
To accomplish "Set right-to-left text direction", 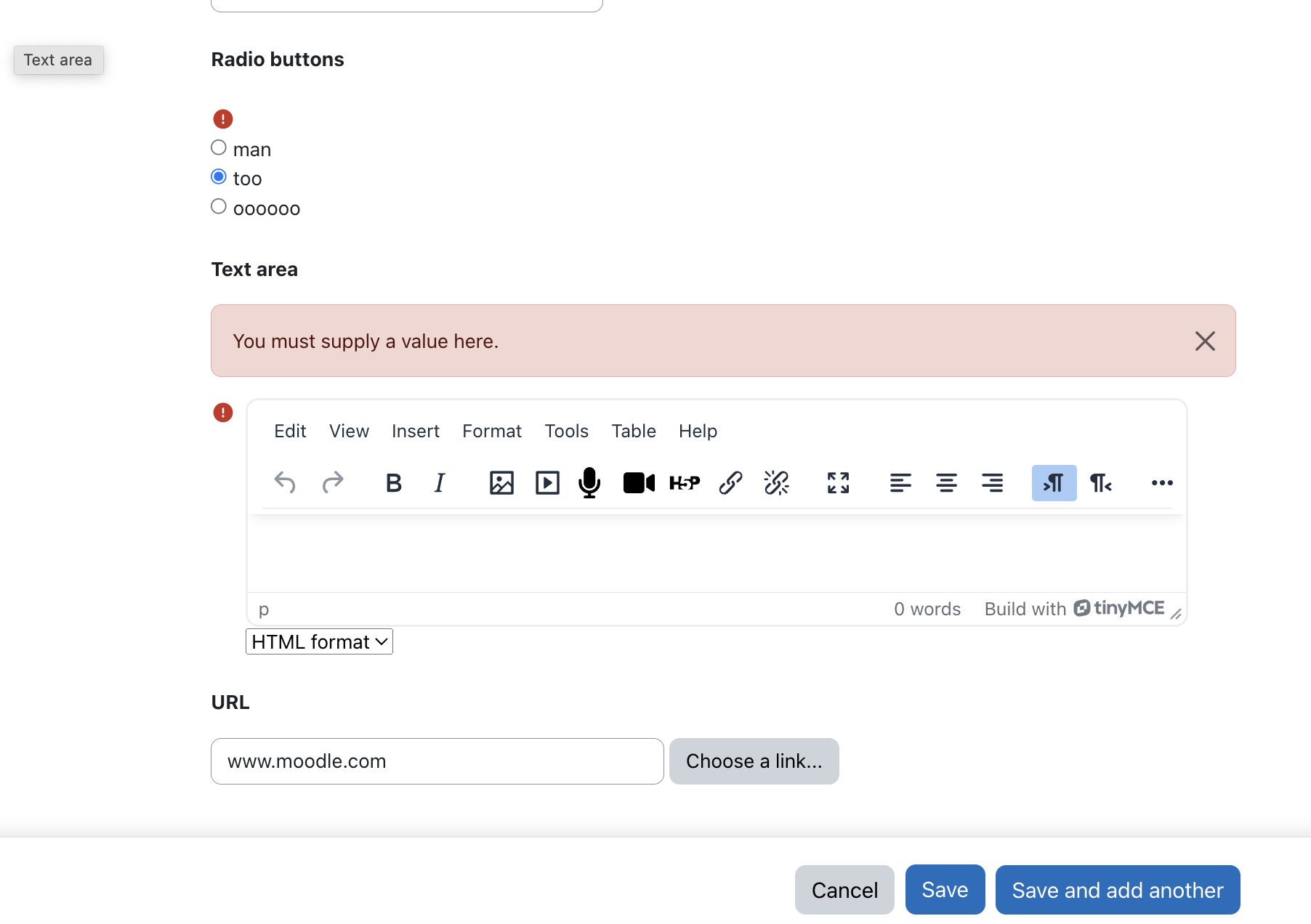I will [1100, 482].
